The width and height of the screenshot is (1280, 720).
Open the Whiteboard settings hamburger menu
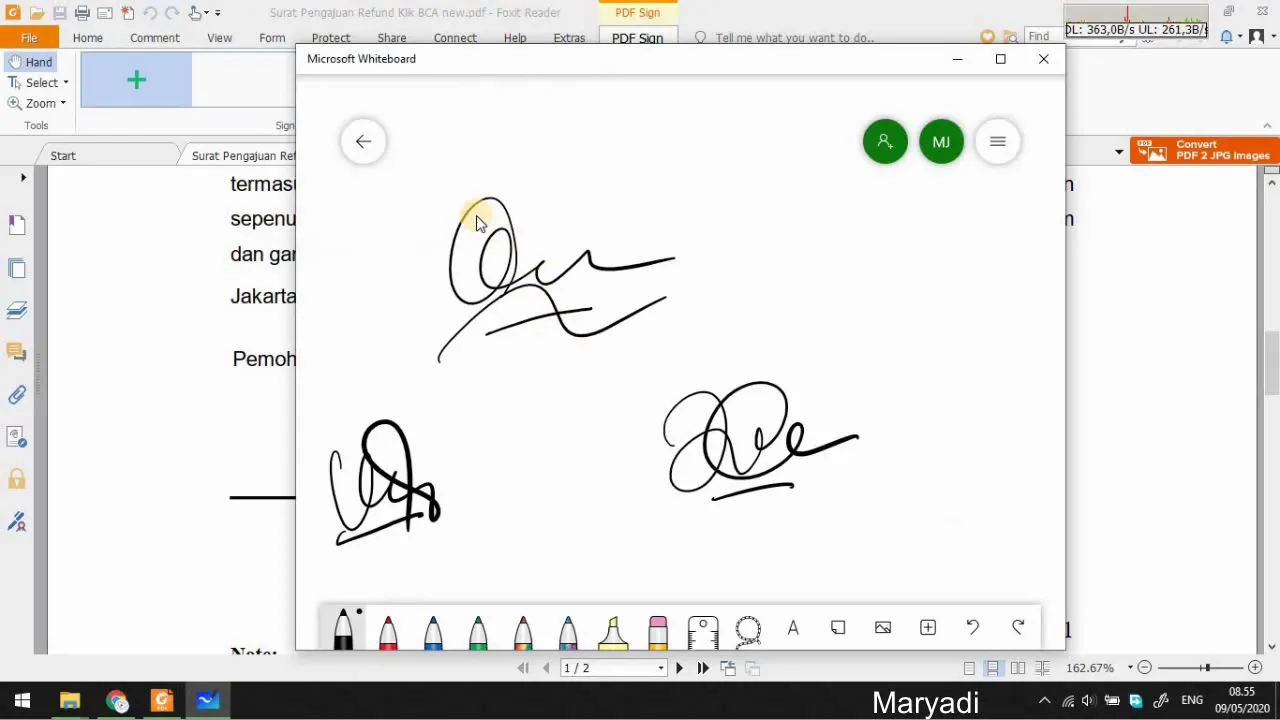[x=997, y=141]
